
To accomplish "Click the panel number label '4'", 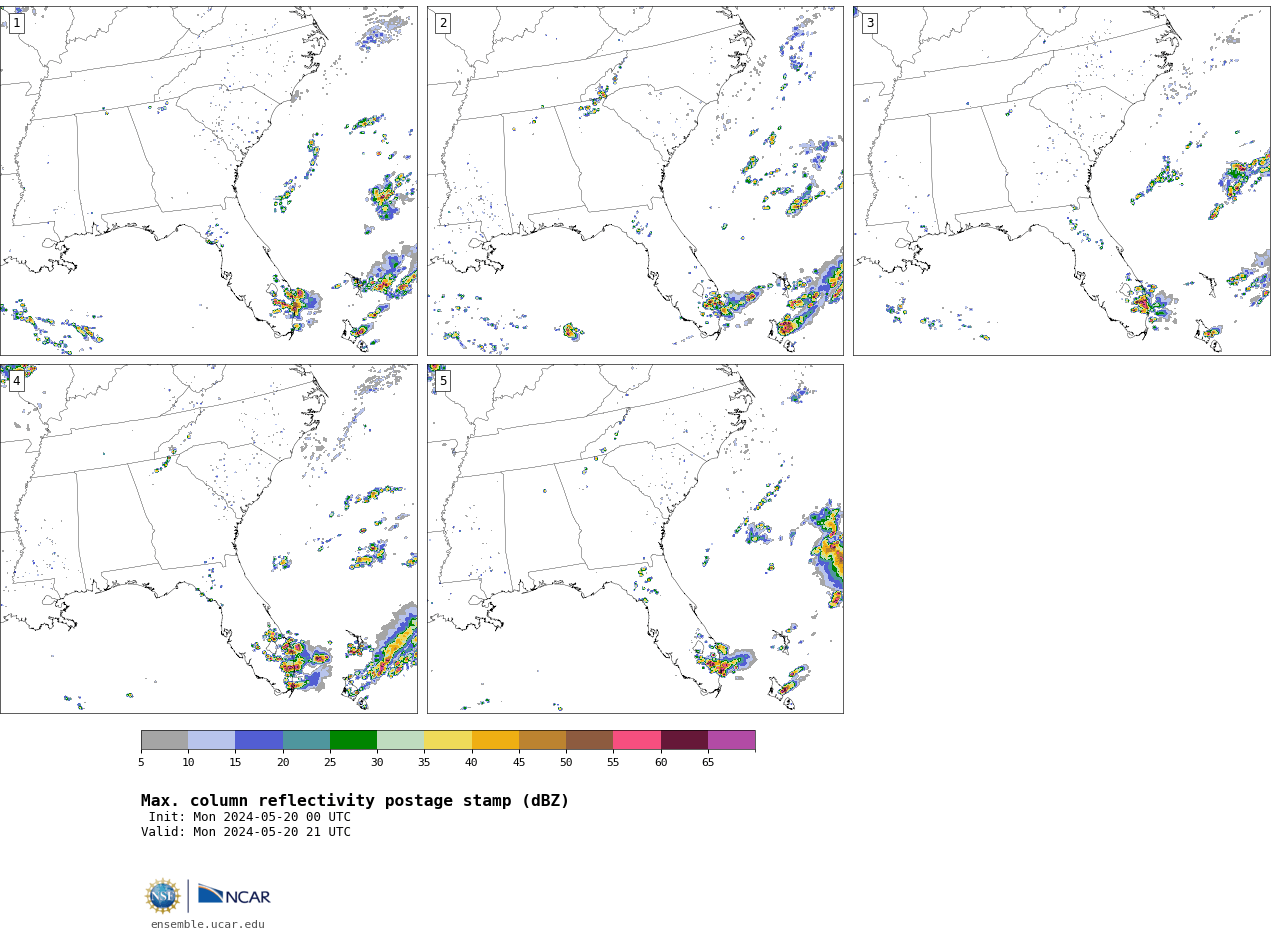I will [16, 381].
